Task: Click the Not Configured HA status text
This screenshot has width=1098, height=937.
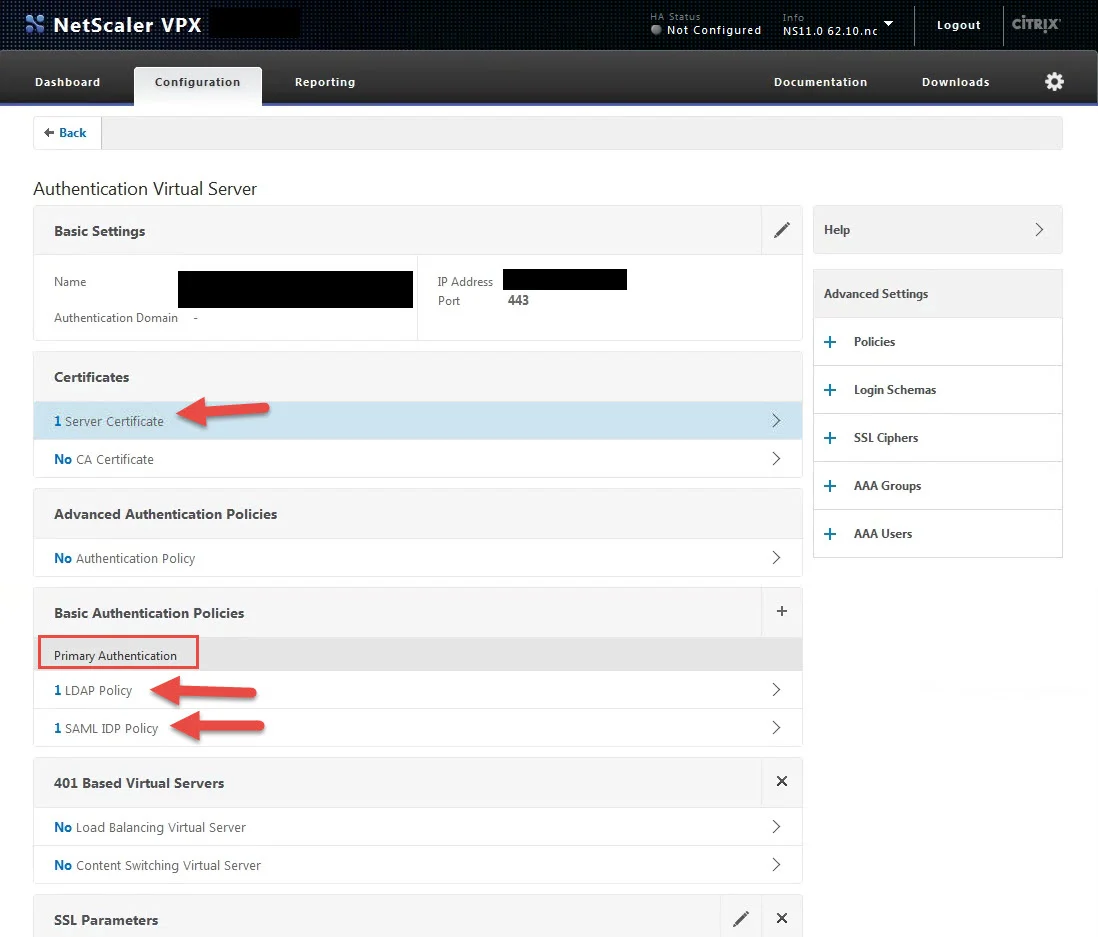Action: pyautogui.click(x=714, y=30)
